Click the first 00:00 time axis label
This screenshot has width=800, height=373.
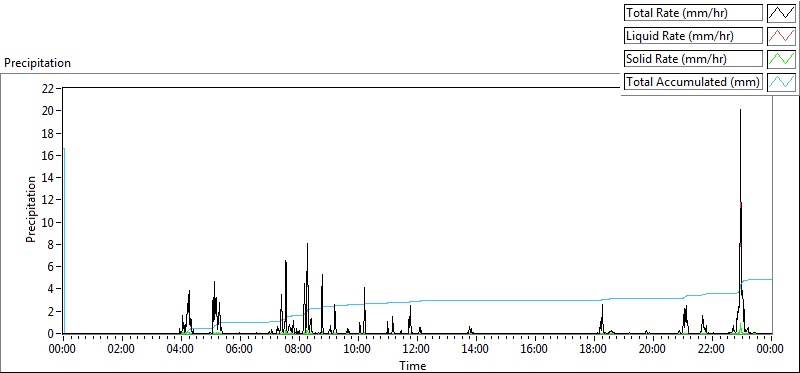[x=63, y=349]
